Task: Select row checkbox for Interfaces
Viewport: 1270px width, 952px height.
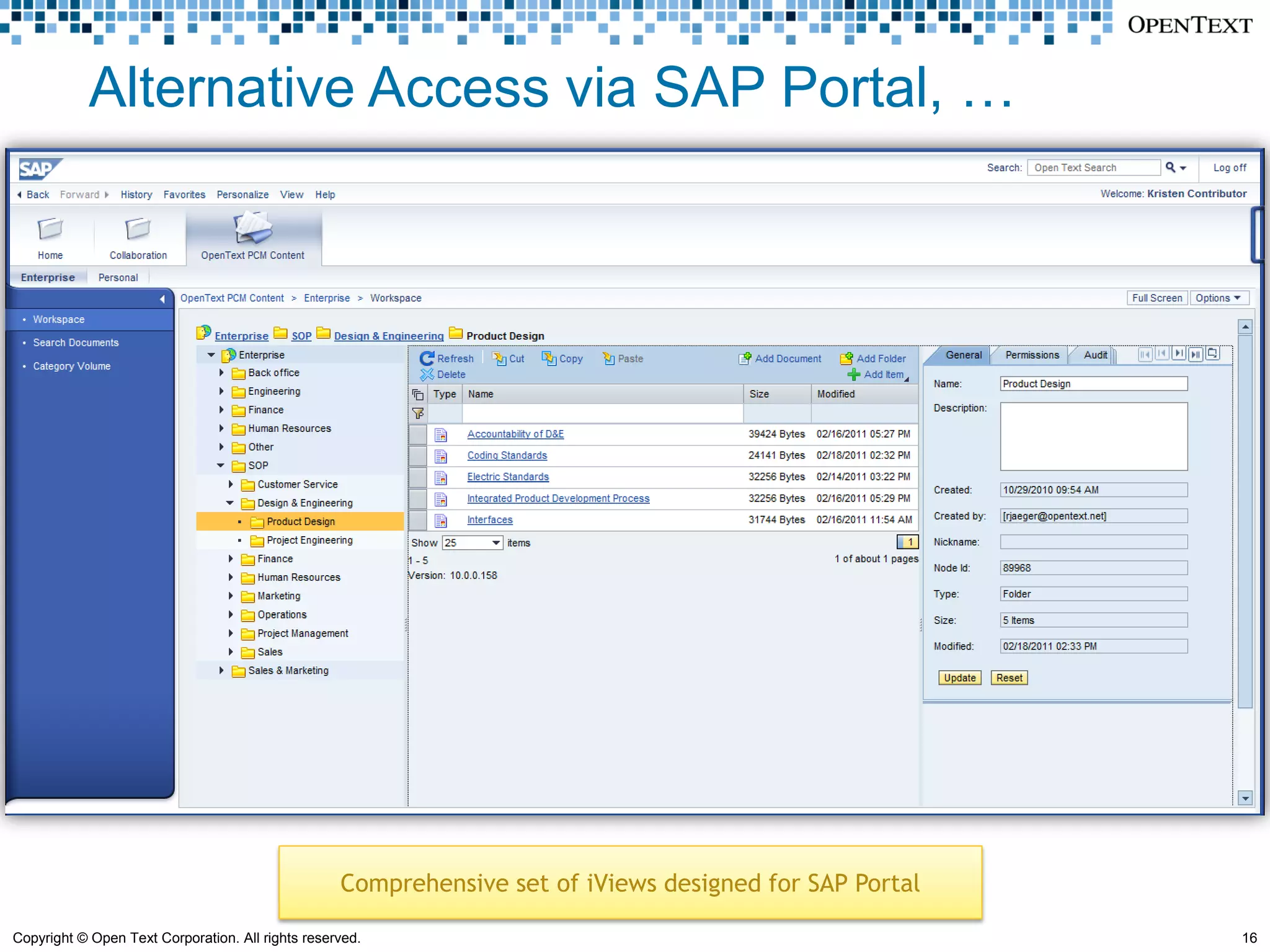Action: [418, 520]
